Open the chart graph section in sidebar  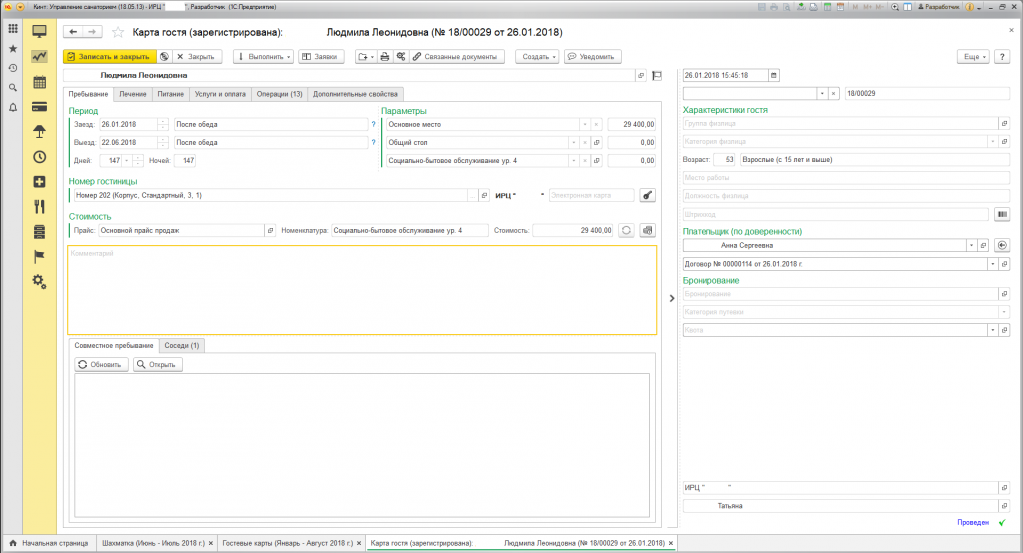click(x=40, y=57)
